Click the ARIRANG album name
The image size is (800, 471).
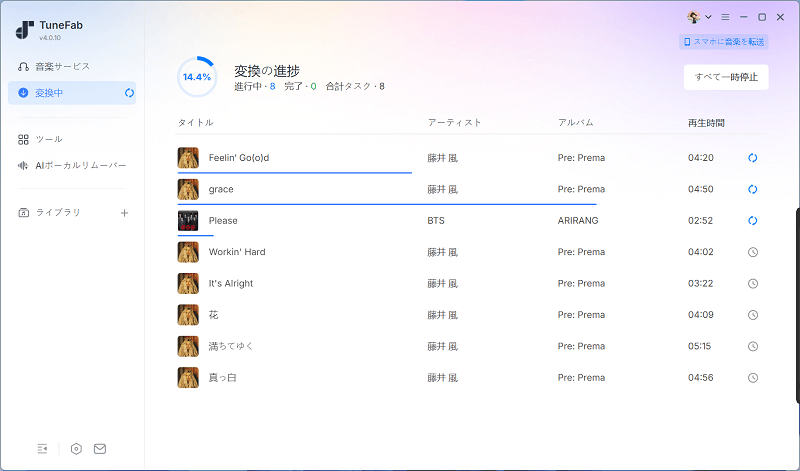[578, 220]
